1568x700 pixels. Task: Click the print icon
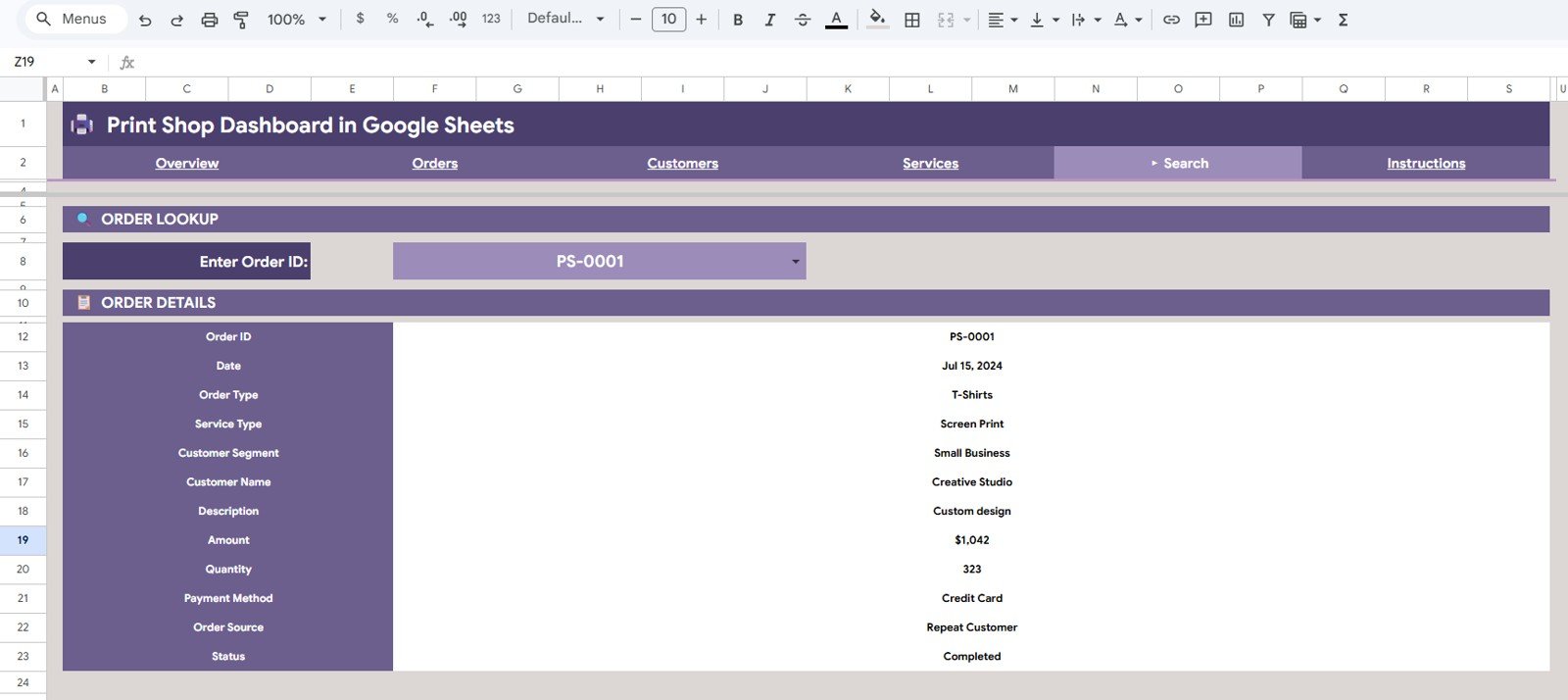tap(210, 20)
